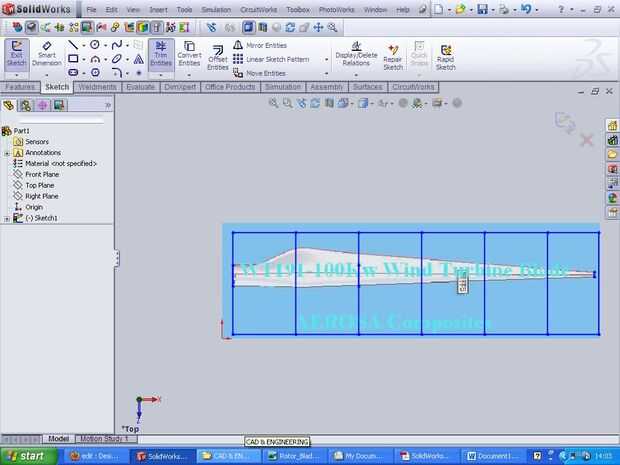
Task: Open dropdown below Convert Entities
Action: [189, 75]
